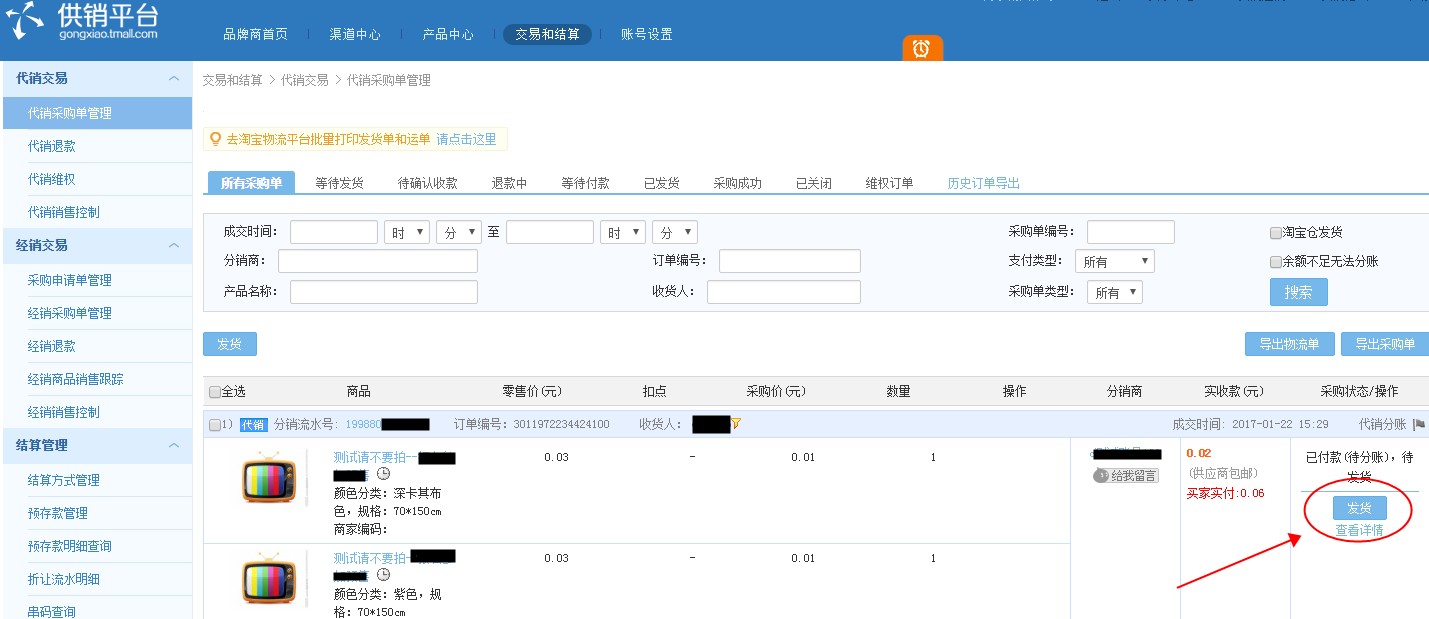Screen dimensions: 1429x619
Task: Click the 发货 button in the order status column
Action: pos(1360,508)
